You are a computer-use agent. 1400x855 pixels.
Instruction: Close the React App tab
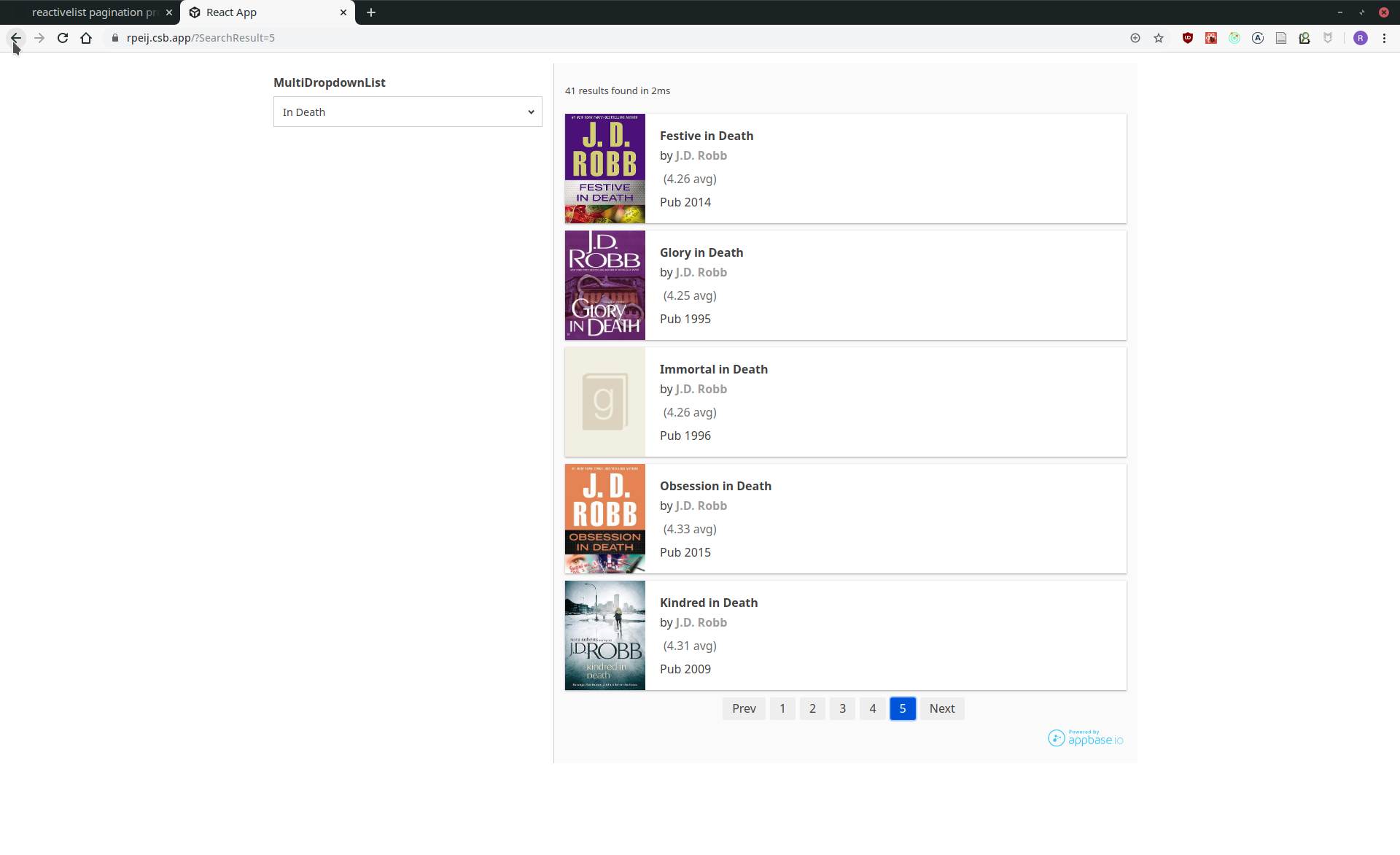coord(343,12)
